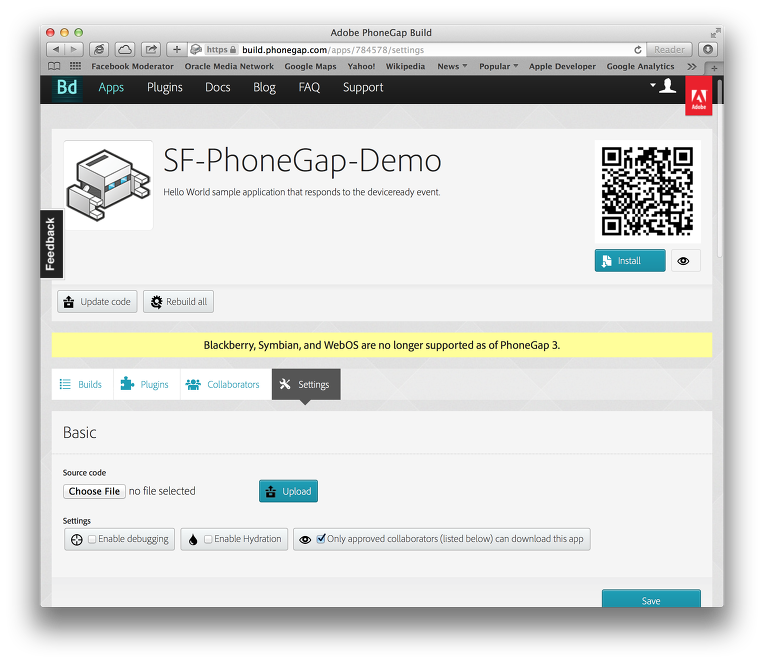The height and width of the screenshot is (663, 764).
Task: Click the Upload button
Action: 288,491
